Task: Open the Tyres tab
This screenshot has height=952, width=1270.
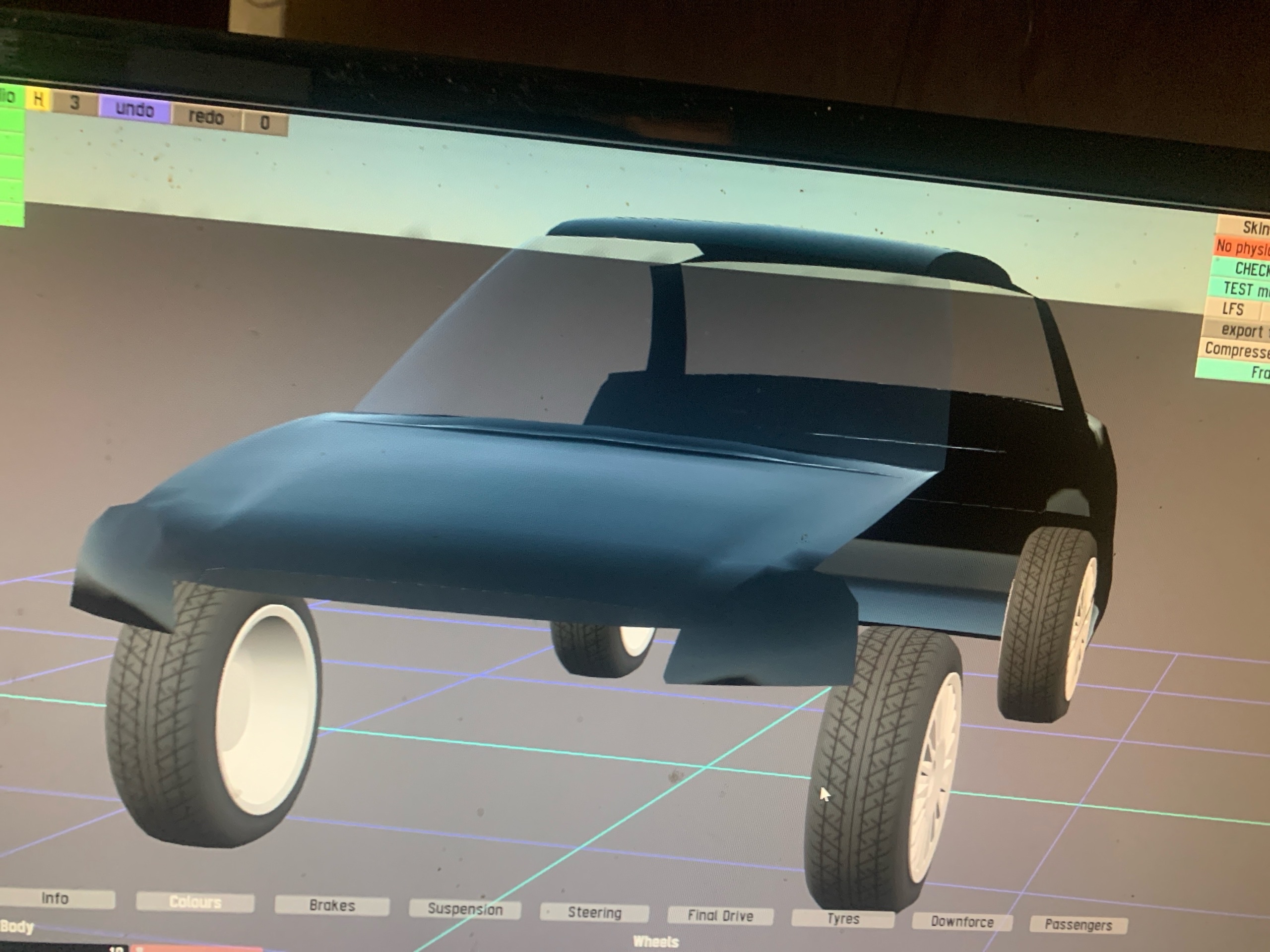Action: [843, 919]
